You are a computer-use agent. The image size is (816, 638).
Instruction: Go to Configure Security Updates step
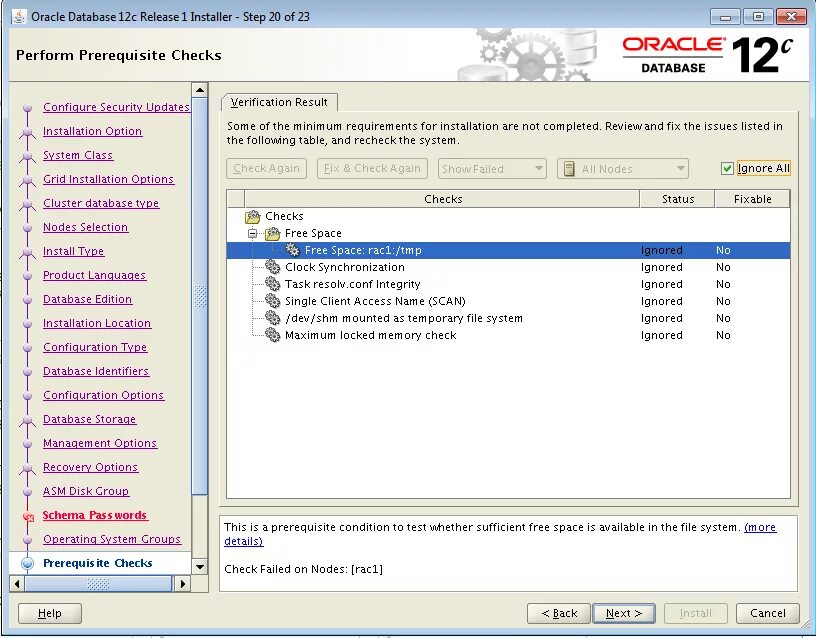click(117, 107)
